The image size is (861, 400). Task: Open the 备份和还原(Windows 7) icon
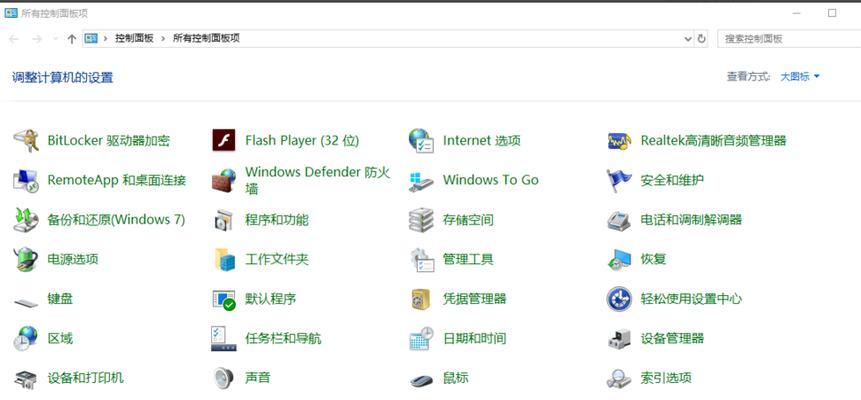(26, 220)
